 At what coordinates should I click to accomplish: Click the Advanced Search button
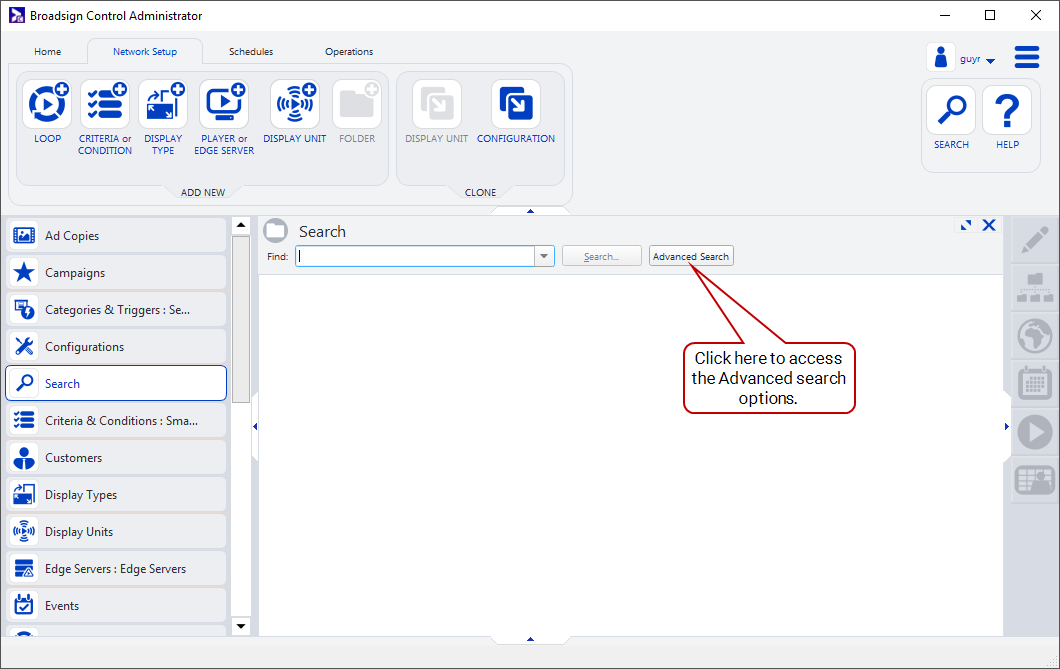[691, 256]
